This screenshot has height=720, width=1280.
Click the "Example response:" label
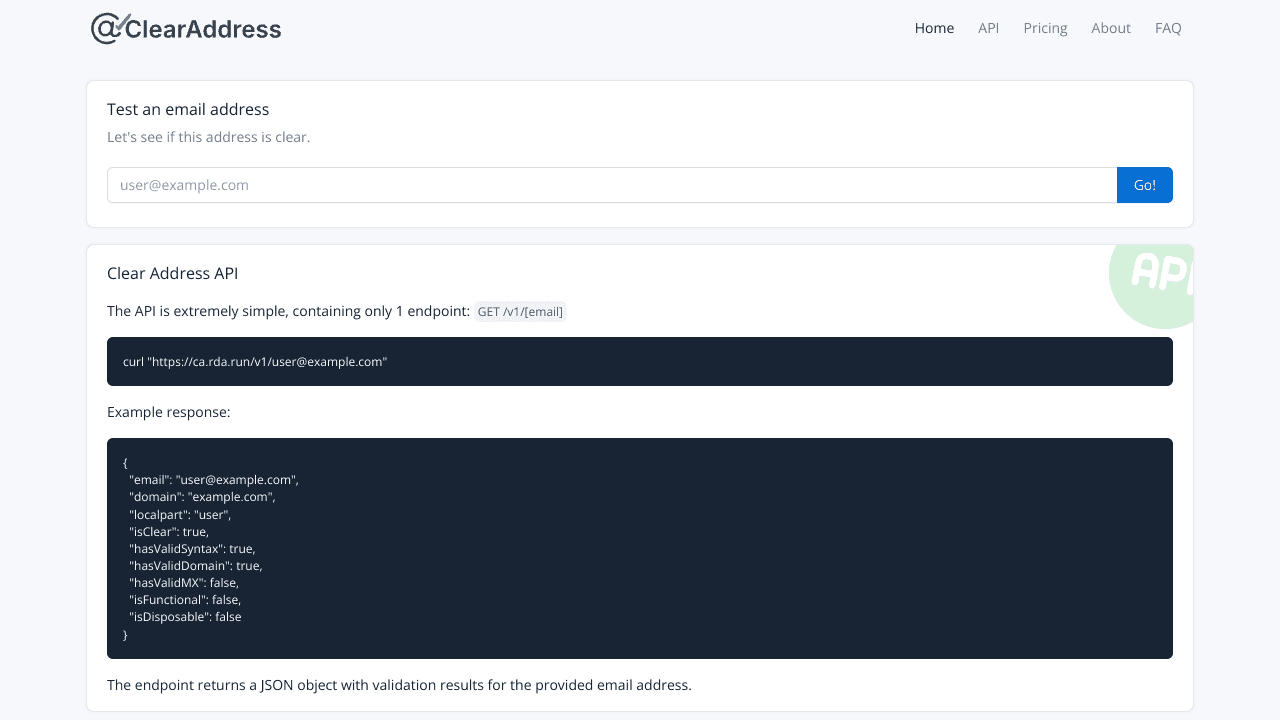point(169,412)
